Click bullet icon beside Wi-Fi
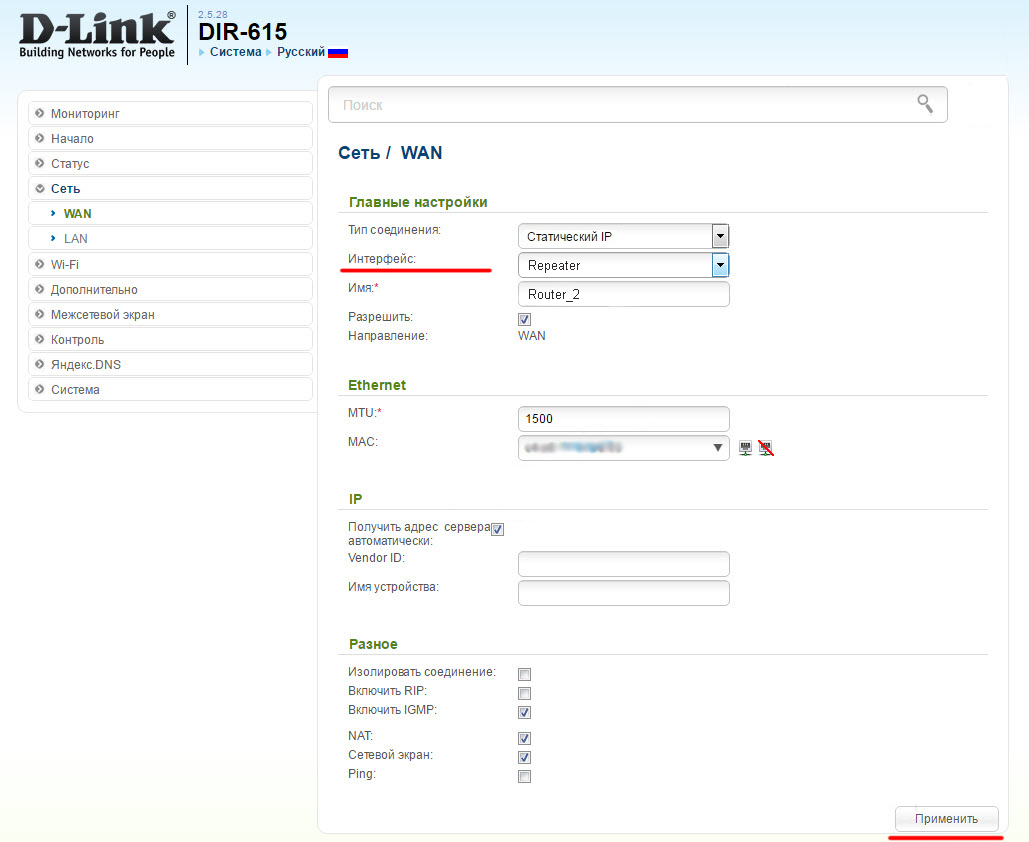 tap(39, 264)
